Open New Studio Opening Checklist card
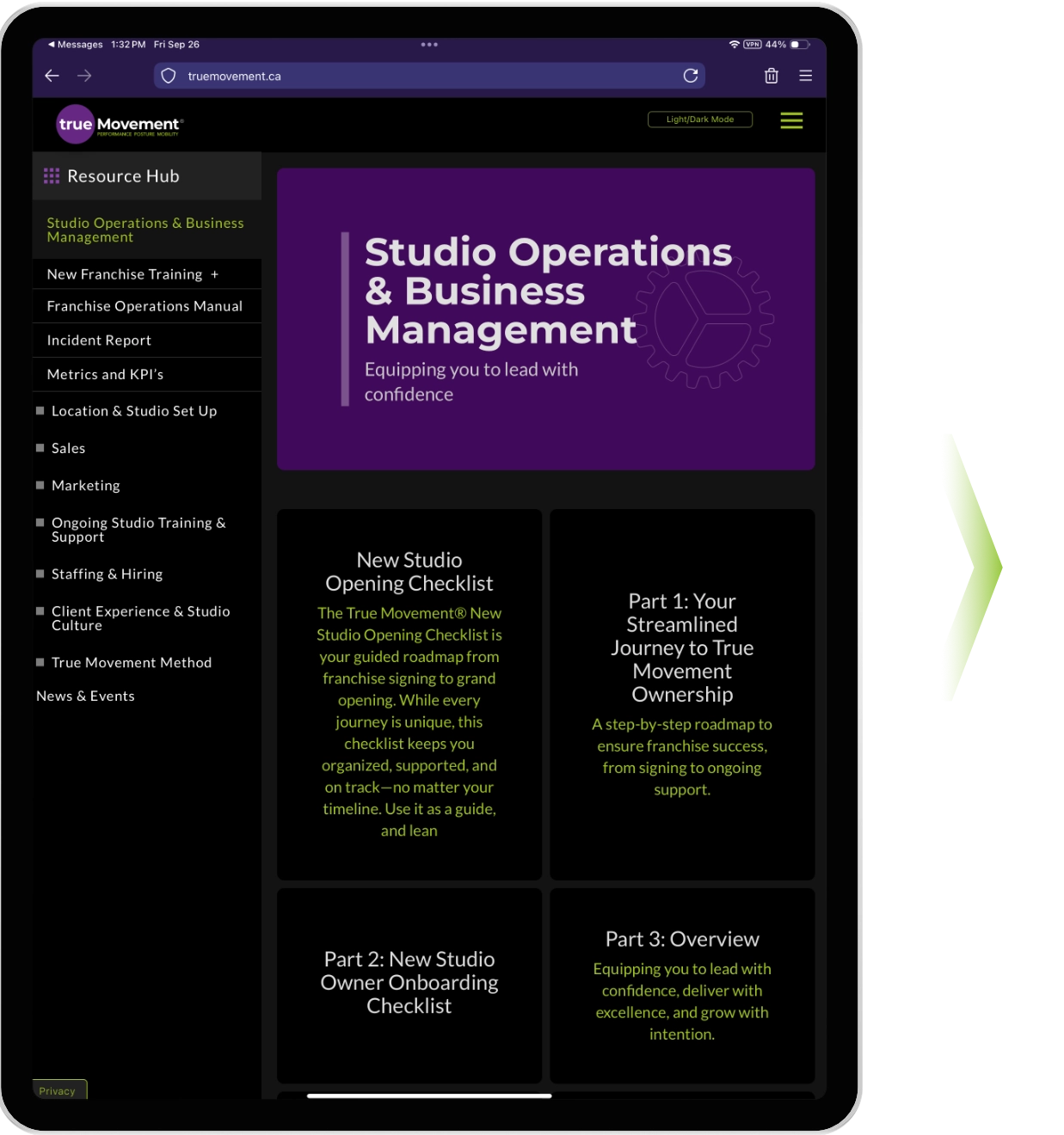The height and width of the screenshot is (1135, 1064). pyautogui.click(x=409, y=695)
